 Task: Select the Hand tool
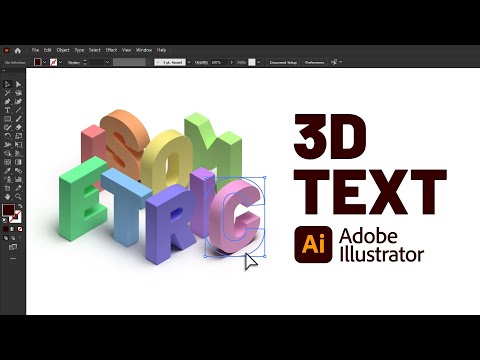pyautogui.click(x=7, y=197)
